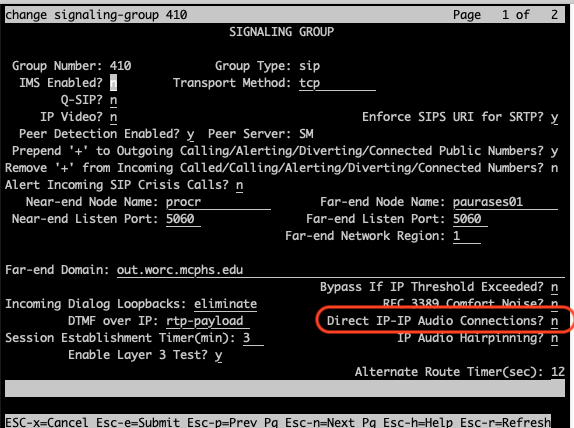
Task: Click Remove '+' from Incoming n value
Action: (554, 168)
